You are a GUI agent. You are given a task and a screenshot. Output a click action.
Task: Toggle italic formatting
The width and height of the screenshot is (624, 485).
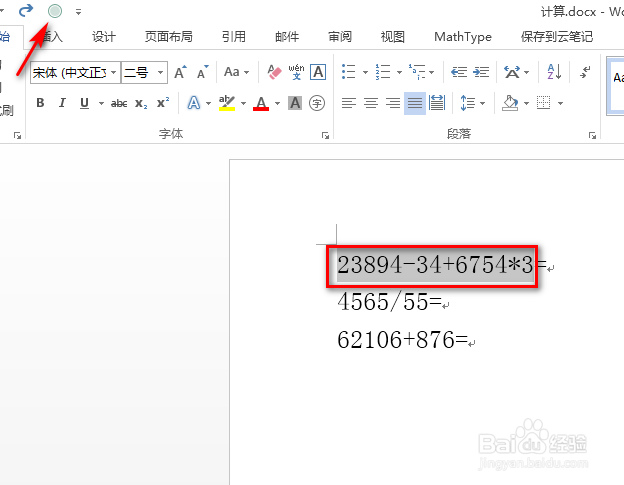tap(62, 103)
